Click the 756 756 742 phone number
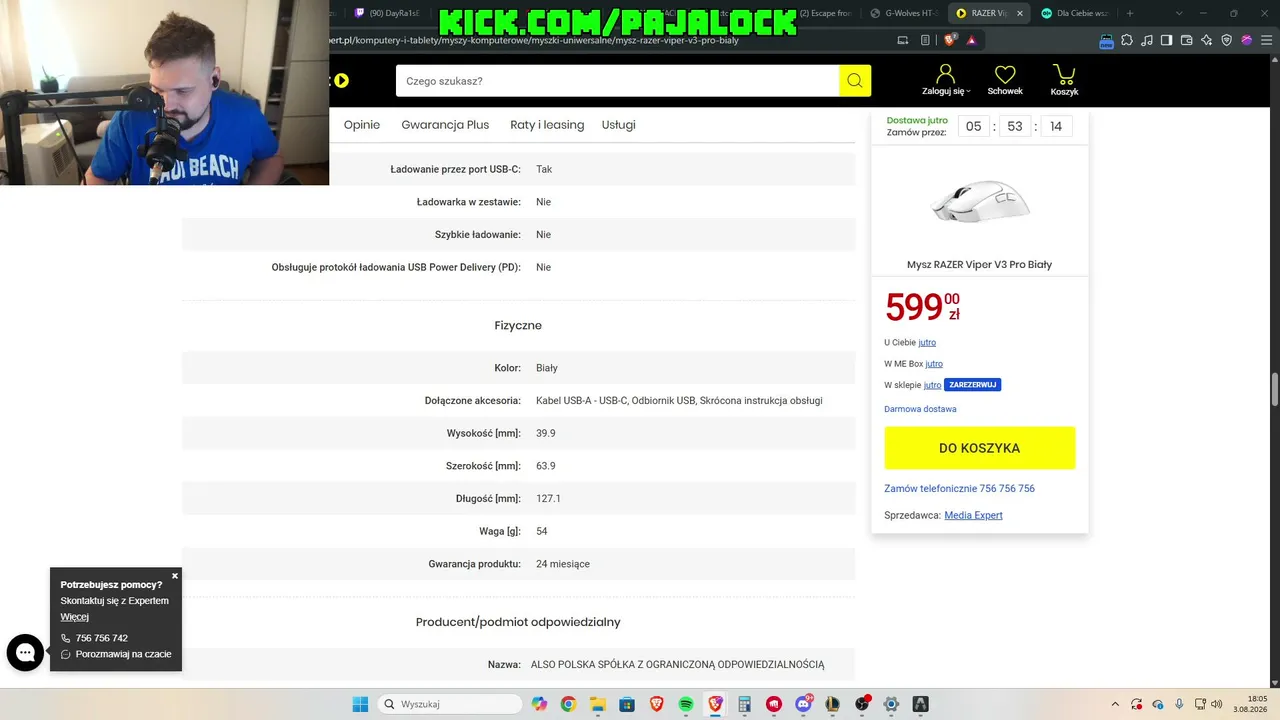Image resolution: width=1280 pixels, height=720 pixels. pyautogui.click(x=102, y=638)
